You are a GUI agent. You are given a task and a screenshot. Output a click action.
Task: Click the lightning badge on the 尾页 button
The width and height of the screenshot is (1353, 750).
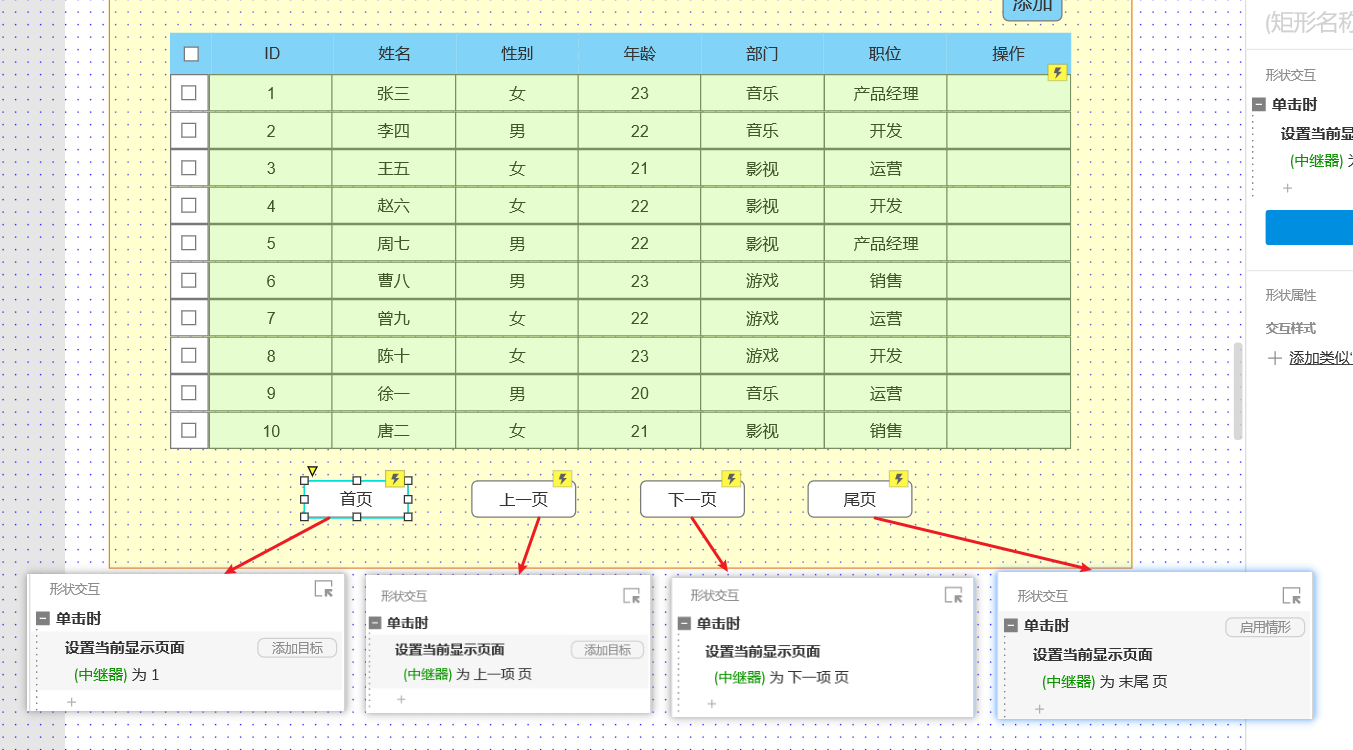point(899,479)
